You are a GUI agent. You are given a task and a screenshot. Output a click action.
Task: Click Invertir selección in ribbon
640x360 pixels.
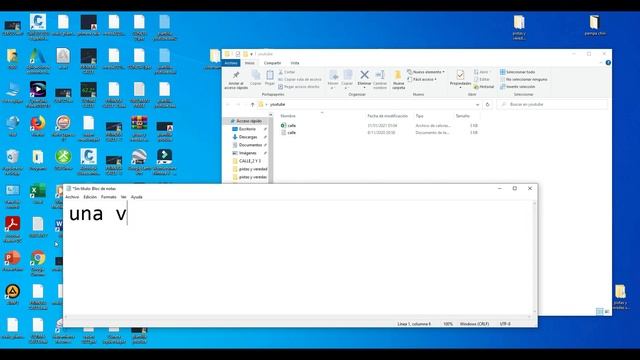[518, 87]
